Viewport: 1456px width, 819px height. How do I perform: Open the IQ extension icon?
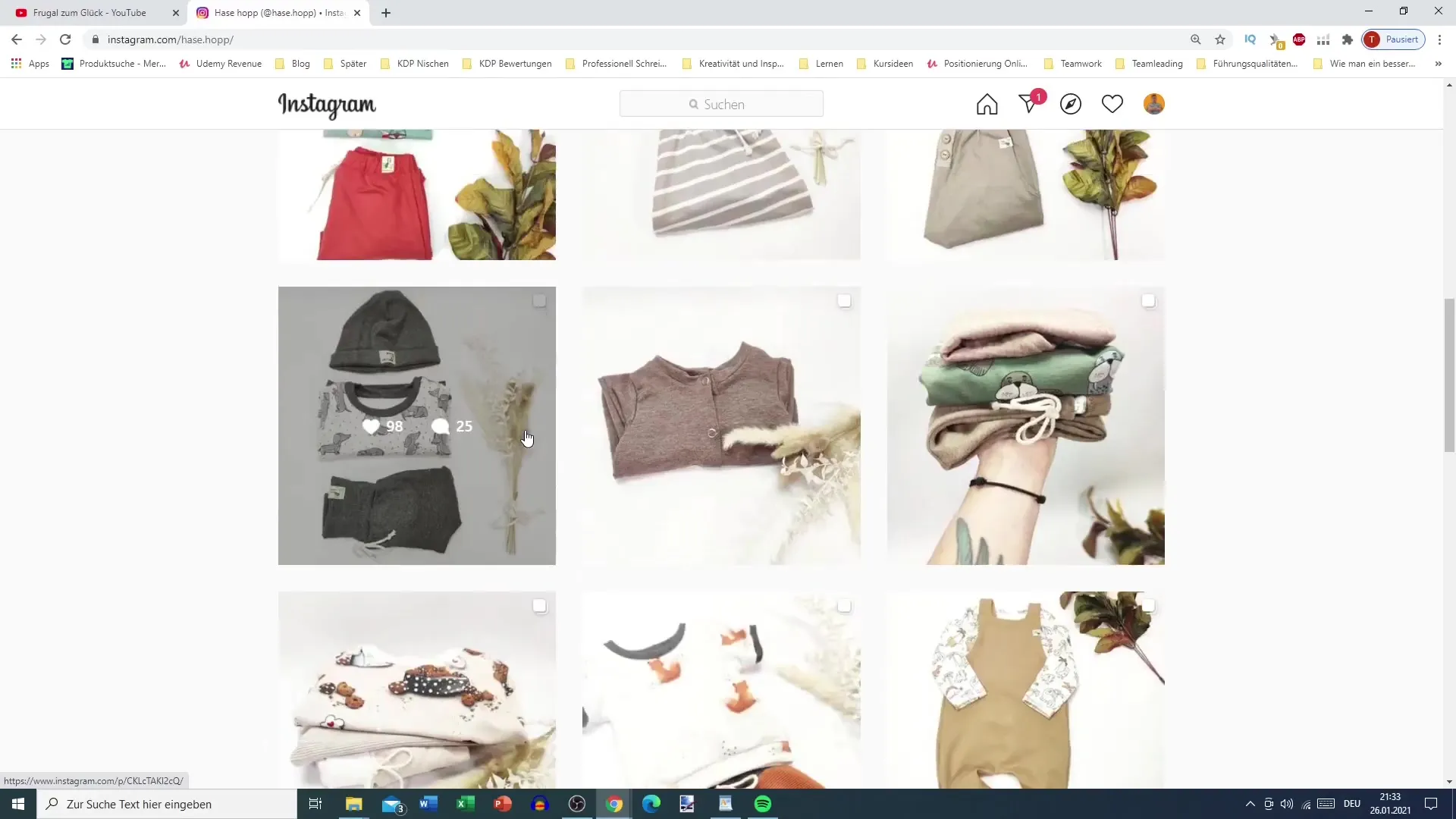coord(1250,39)
